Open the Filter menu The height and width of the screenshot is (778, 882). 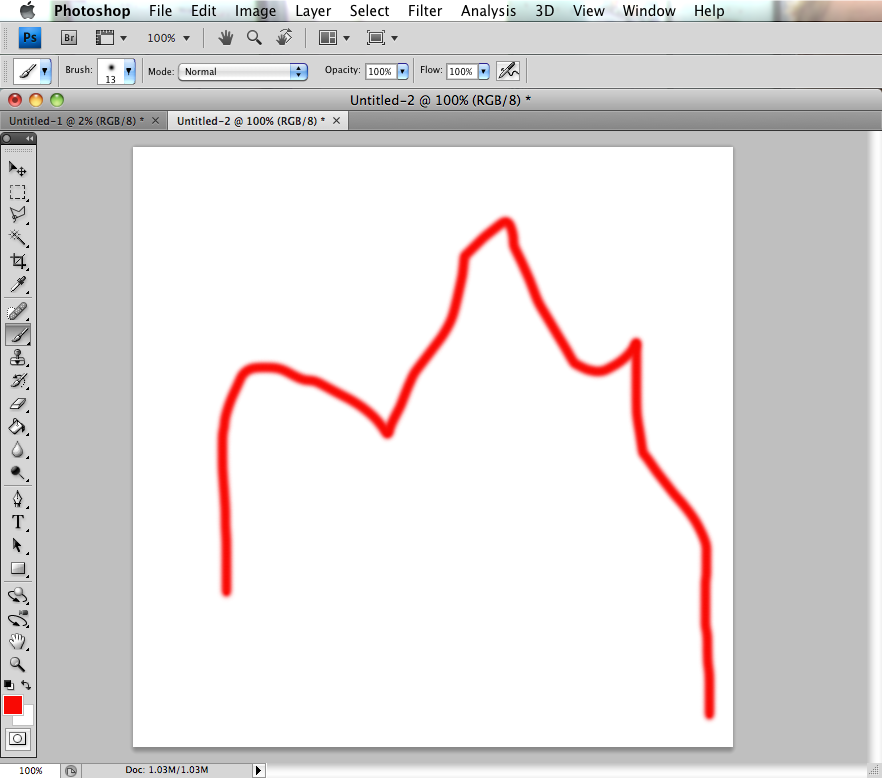click(425, 11)
